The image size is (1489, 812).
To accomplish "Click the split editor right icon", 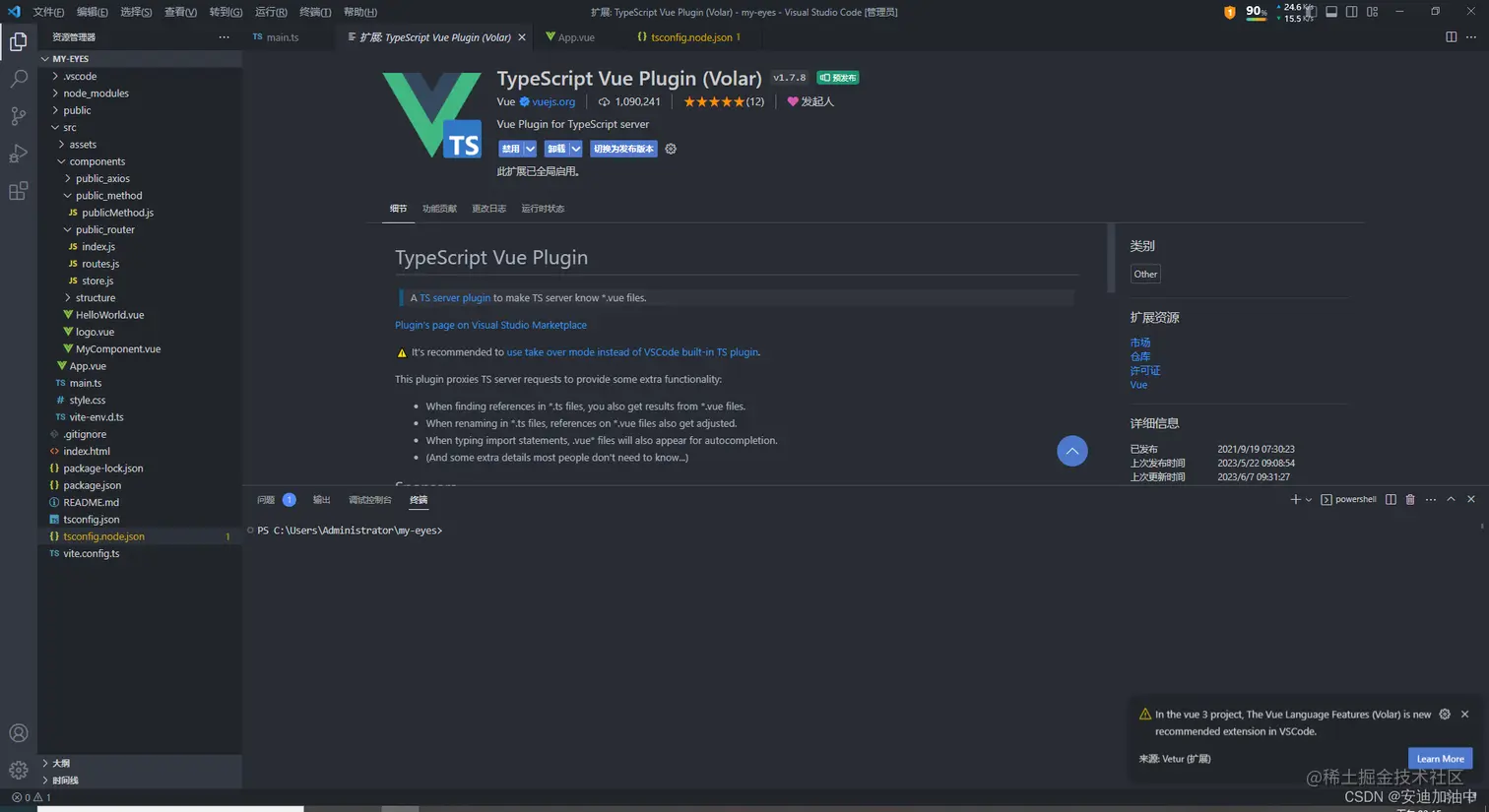I will tap(1451, 37).
